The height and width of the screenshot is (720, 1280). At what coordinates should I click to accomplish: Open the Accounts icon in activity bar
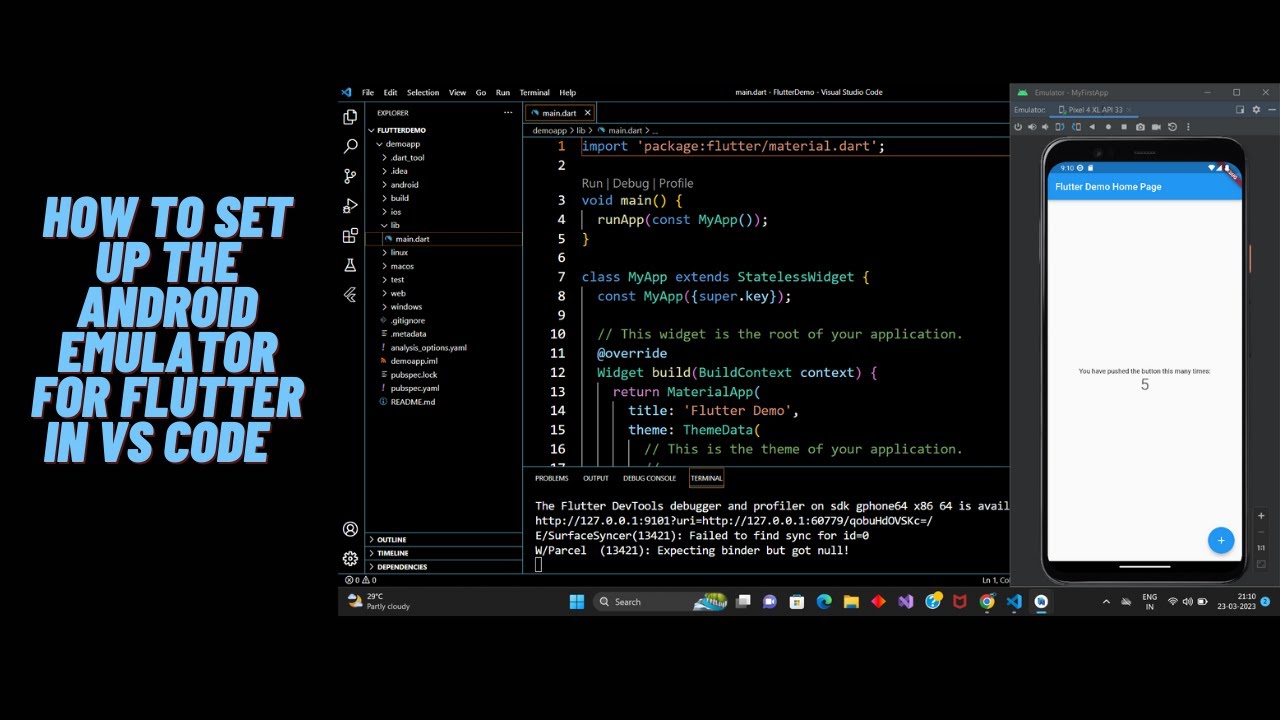pos(350,529)
